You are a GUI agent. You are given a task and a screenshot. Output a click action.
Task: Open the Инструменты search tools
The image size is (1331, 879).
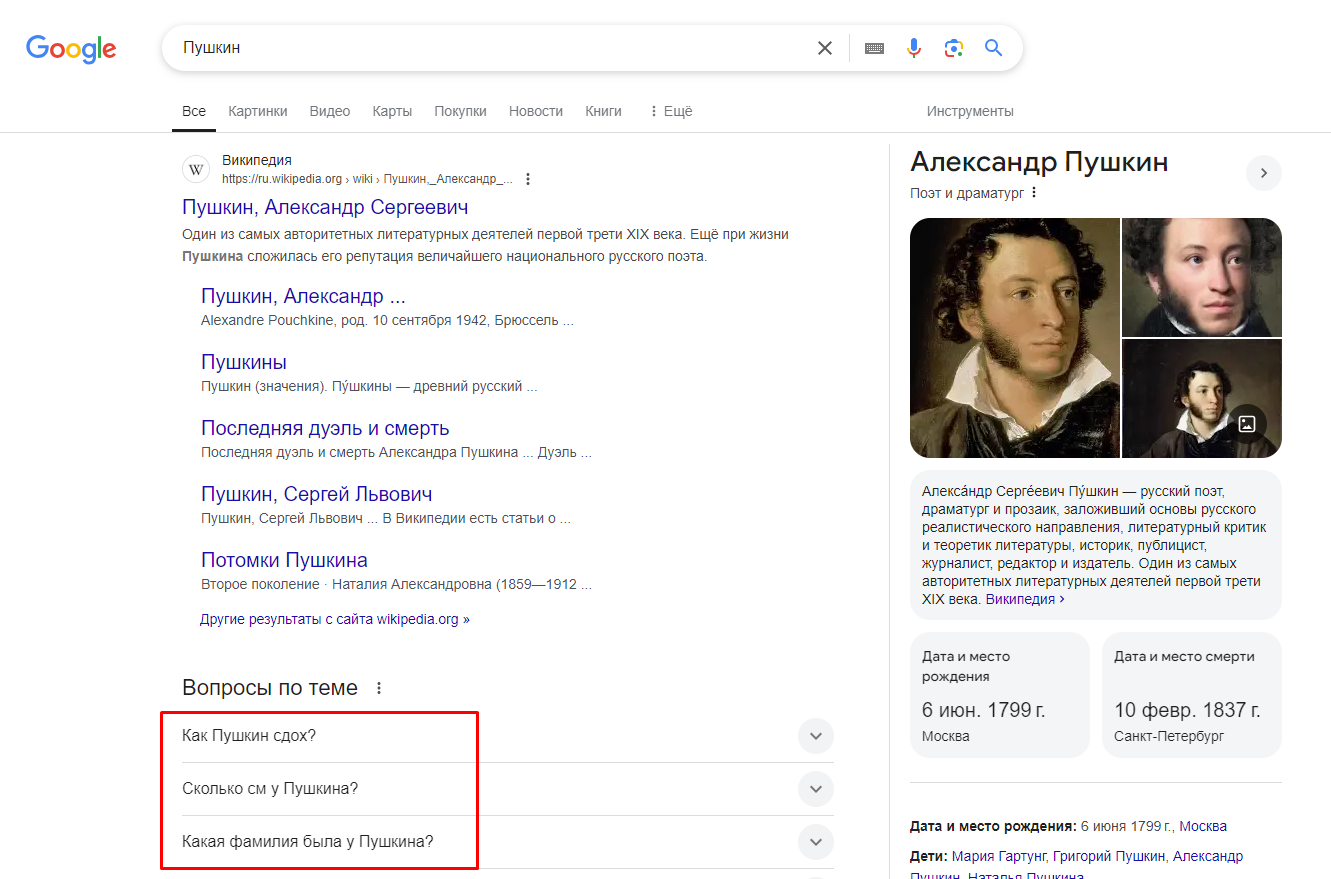970,111
